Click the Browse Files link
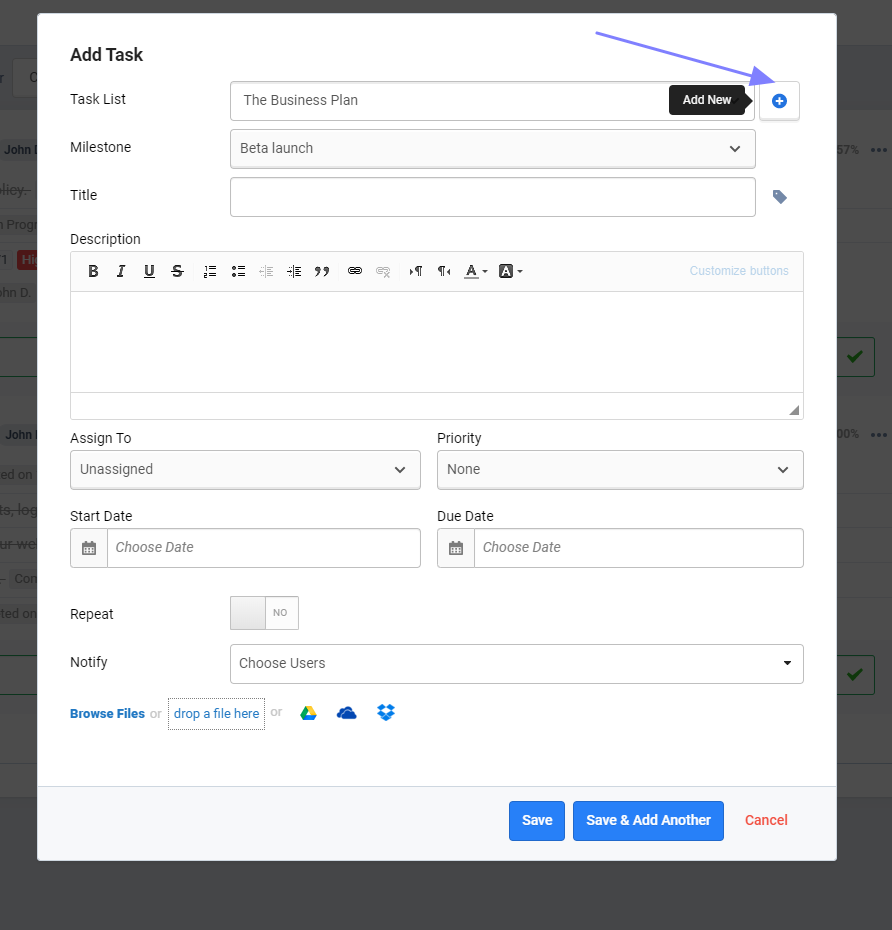Image resolution: width=892 pixels, height=930 pixels. [107, 714]
